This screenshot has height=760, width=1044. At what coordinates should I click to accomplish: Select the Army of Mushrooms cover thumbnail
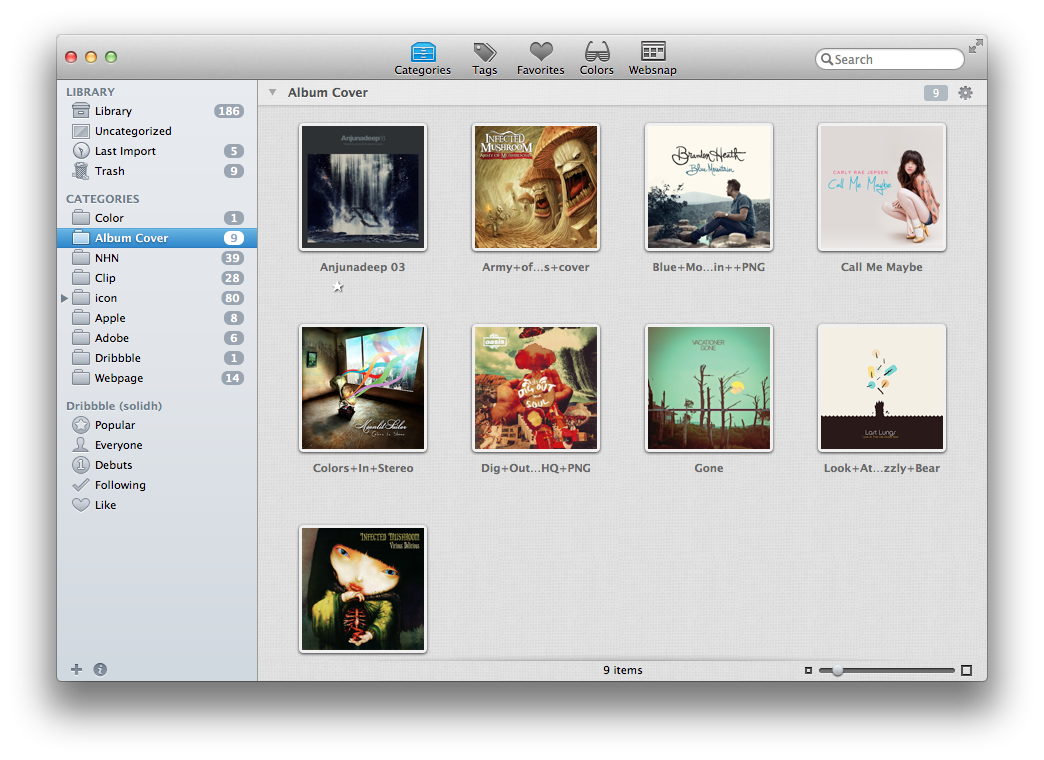(536, 187)
